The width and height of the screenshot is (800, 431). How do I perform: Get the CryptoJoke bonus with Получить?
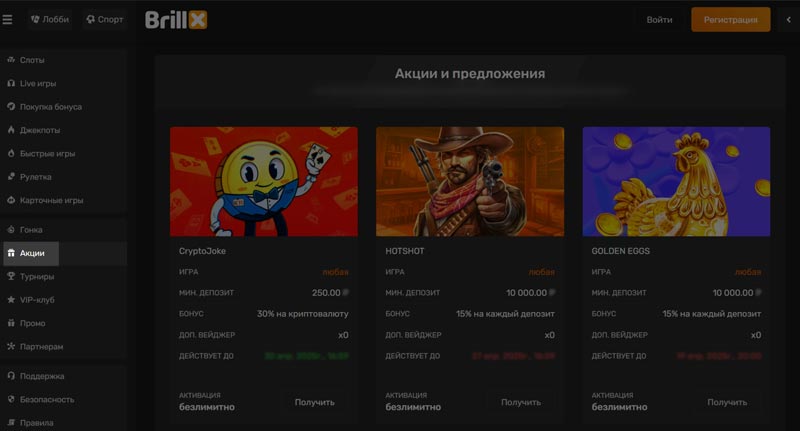[x=314, y=402]
